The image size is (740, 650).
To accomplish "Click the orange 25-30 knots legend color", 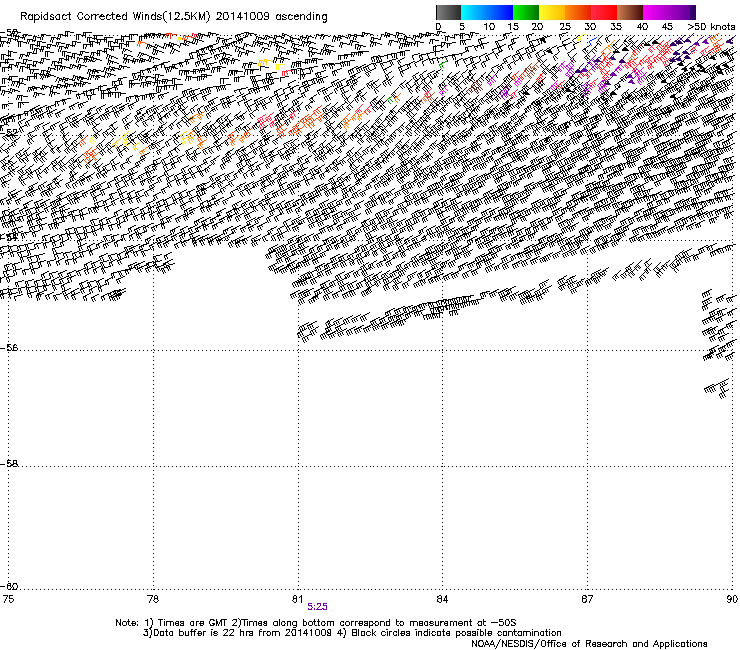I will (x=578, y=12).
